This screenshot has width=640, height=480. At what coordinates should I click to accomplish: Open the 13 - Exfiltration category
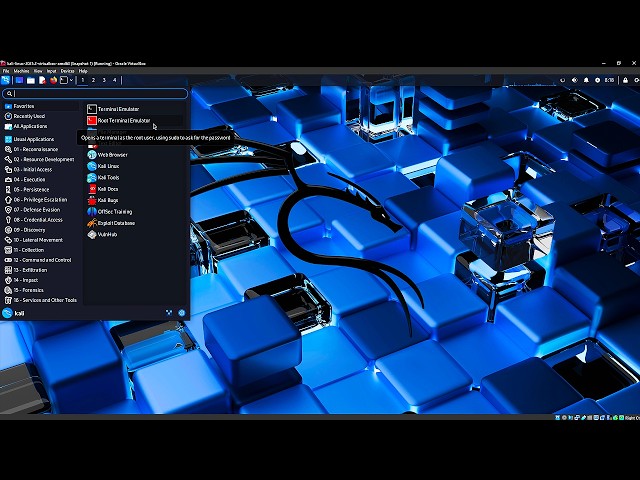pyautogui.click(x=41, y=270)
